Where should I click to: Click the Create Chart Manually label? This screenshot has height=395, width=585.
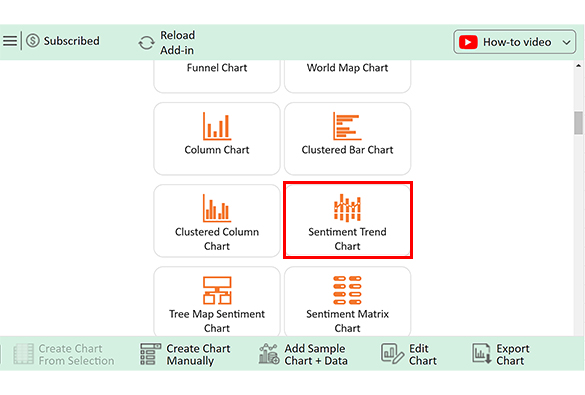198,354
